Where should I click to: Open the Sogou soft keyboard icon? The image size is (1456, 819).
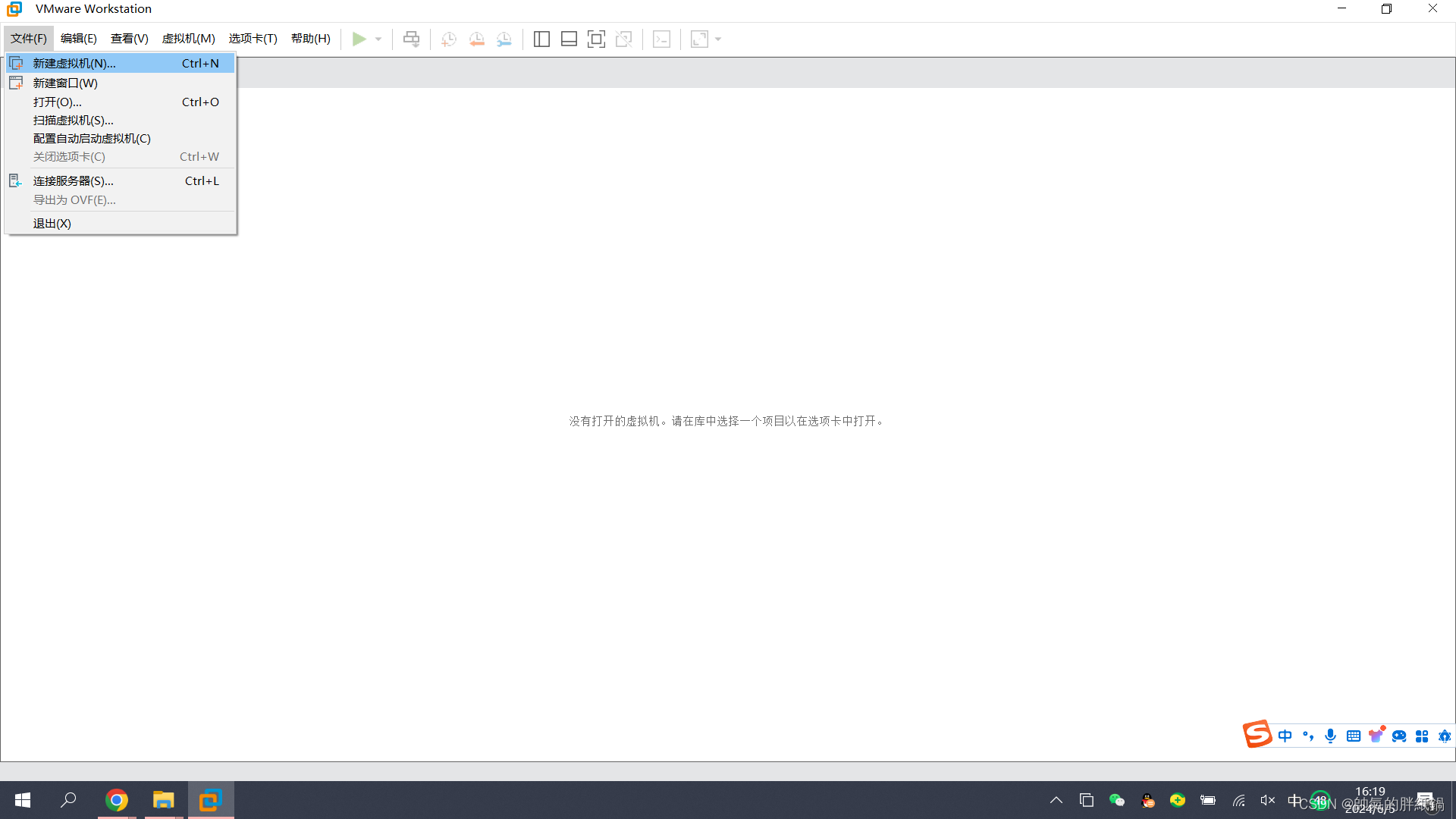tap(1354, 736)
